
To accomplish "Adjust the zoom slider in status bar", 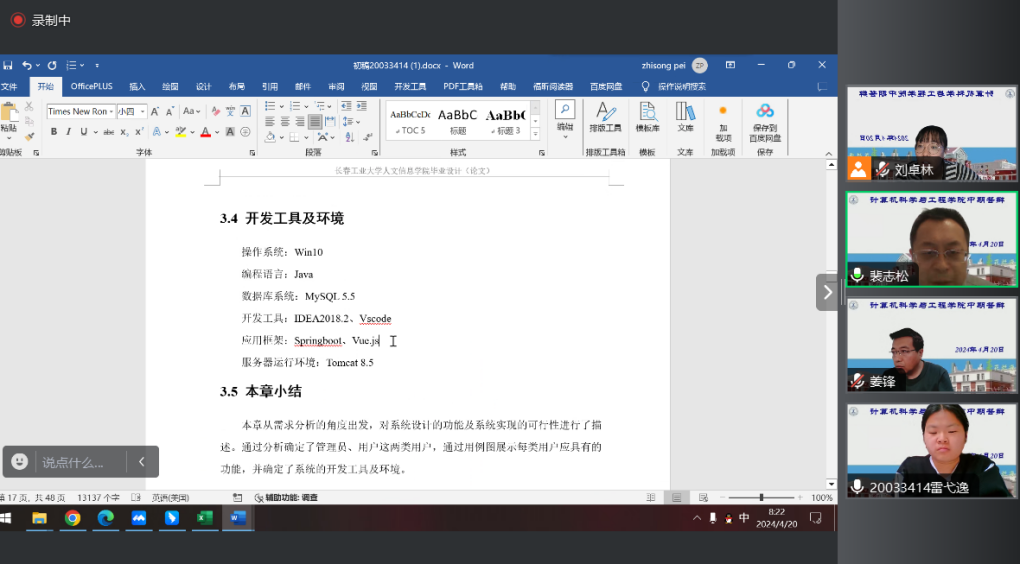I will click(761, 497).
